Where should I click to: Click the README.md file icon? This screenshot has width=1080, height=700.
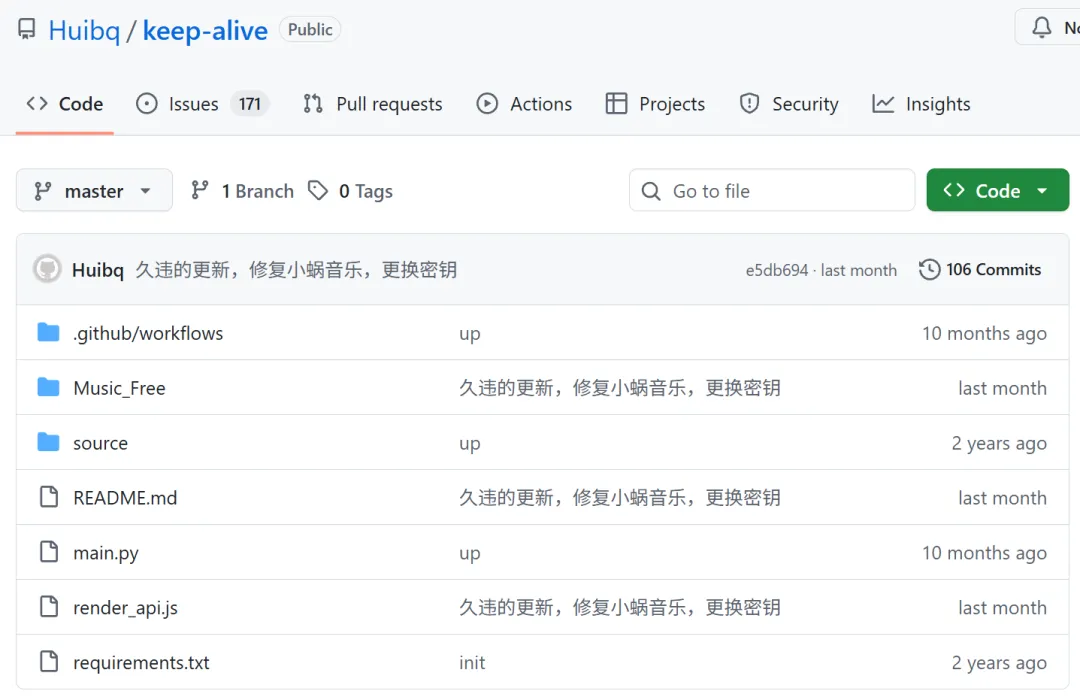pyautogui.click(x=49, y=497)
